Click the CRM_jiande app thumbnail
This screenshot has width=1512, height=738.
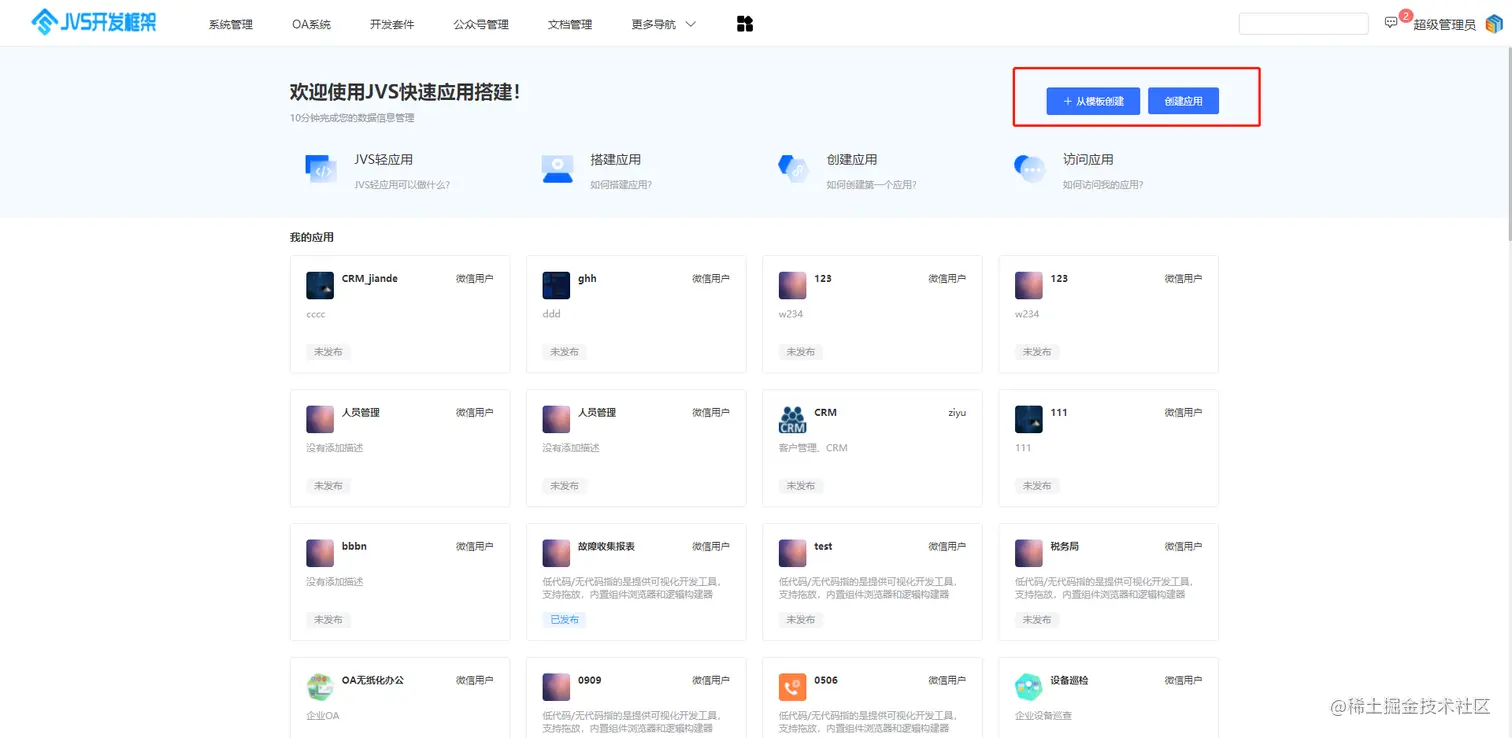pos(320,285)
